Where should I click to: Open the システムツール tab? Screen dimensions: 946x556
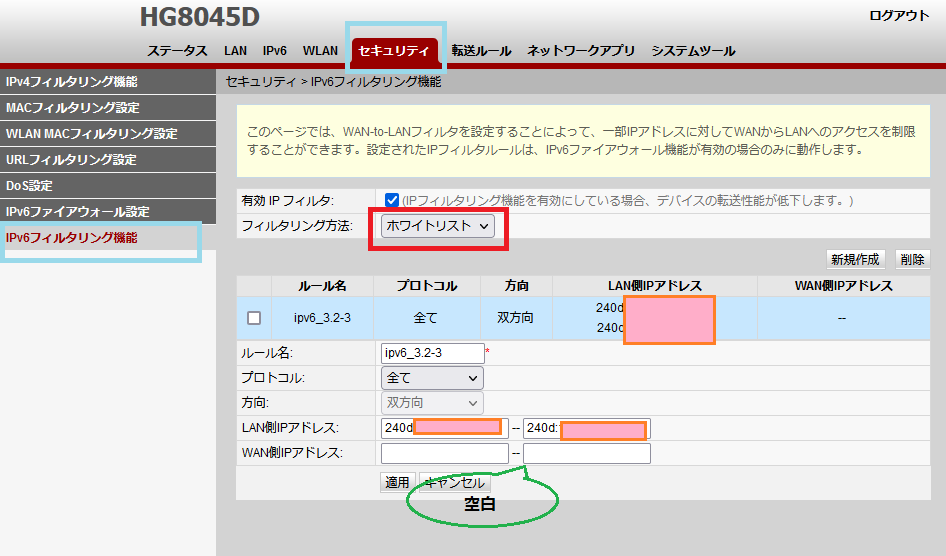(x=693, y=51)
